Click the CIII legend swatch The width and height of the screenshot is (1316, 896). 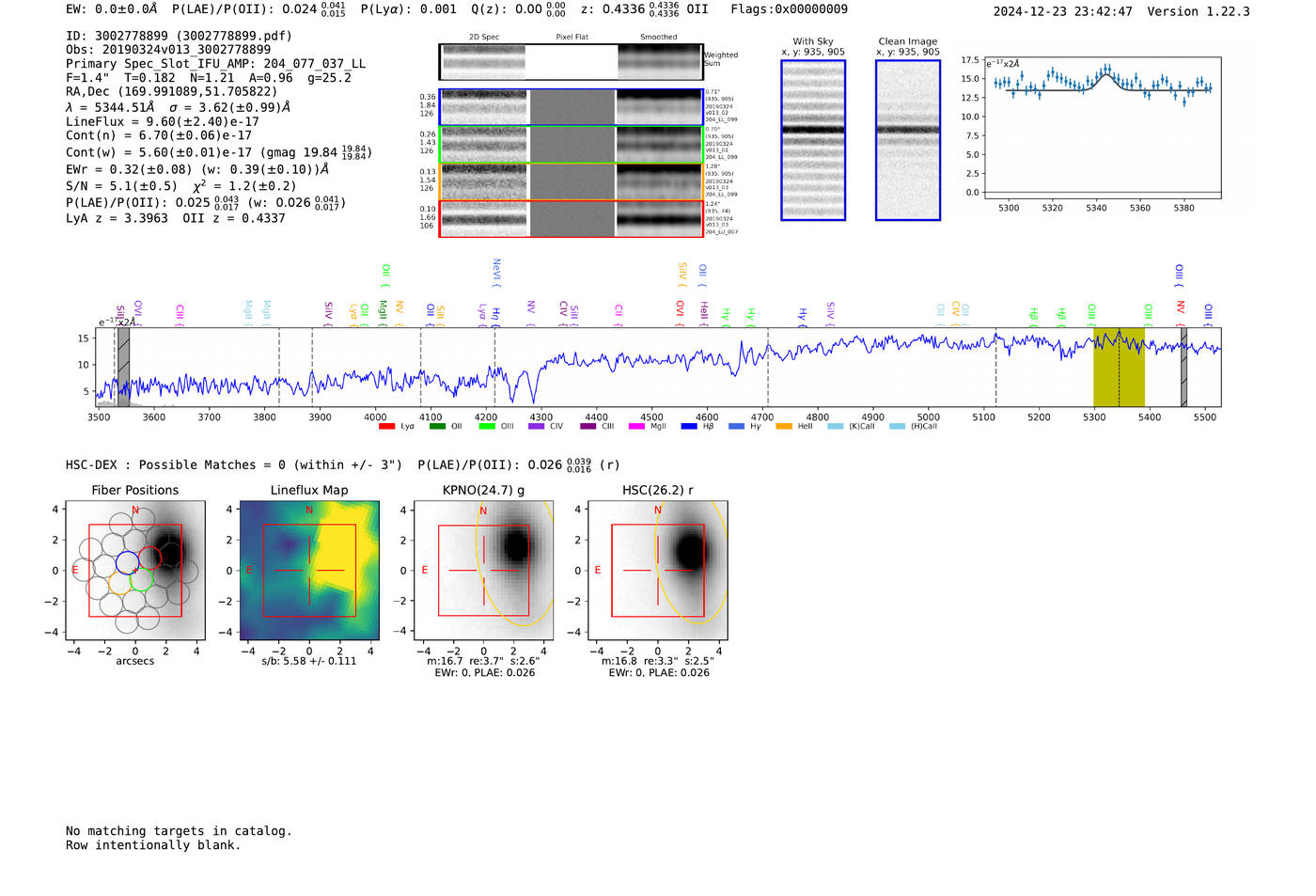[x=588, y=427]
